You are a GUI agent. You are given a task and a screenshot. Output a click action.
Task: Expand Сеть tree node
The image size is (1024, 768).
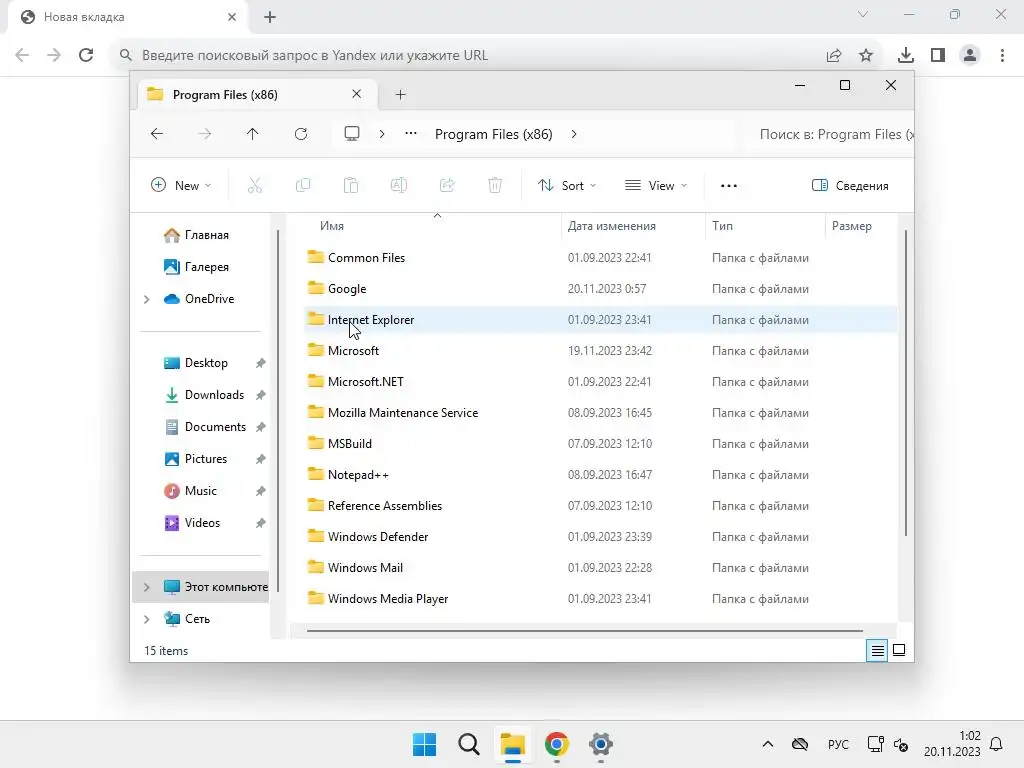point(146,619)
